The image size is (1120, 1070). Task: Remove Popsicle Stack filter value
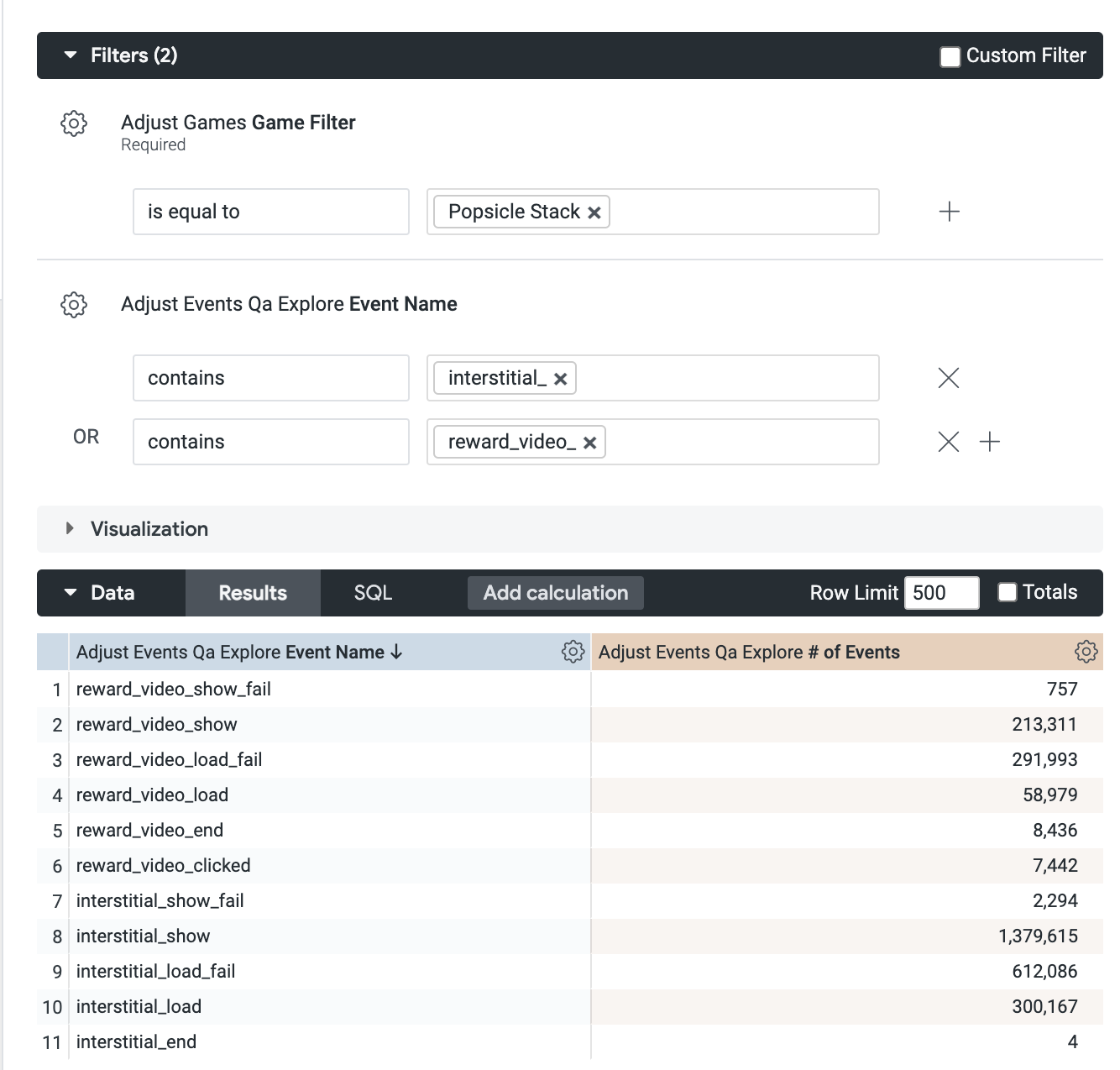click(594, 212)
